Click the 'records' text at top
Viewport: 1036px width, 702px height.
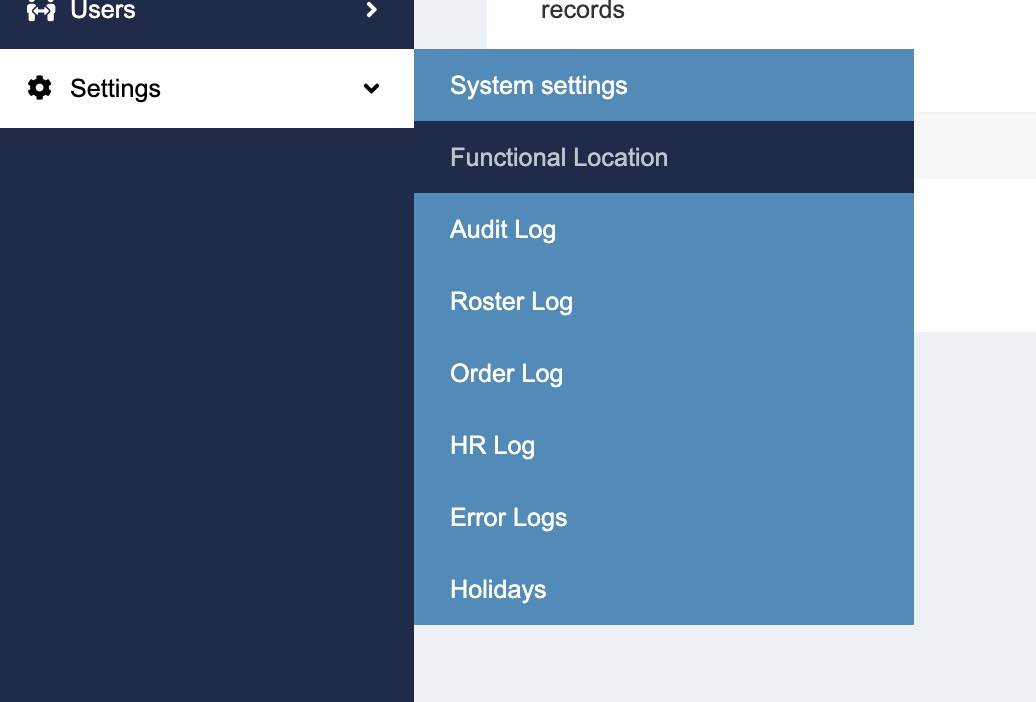(582, 11)
